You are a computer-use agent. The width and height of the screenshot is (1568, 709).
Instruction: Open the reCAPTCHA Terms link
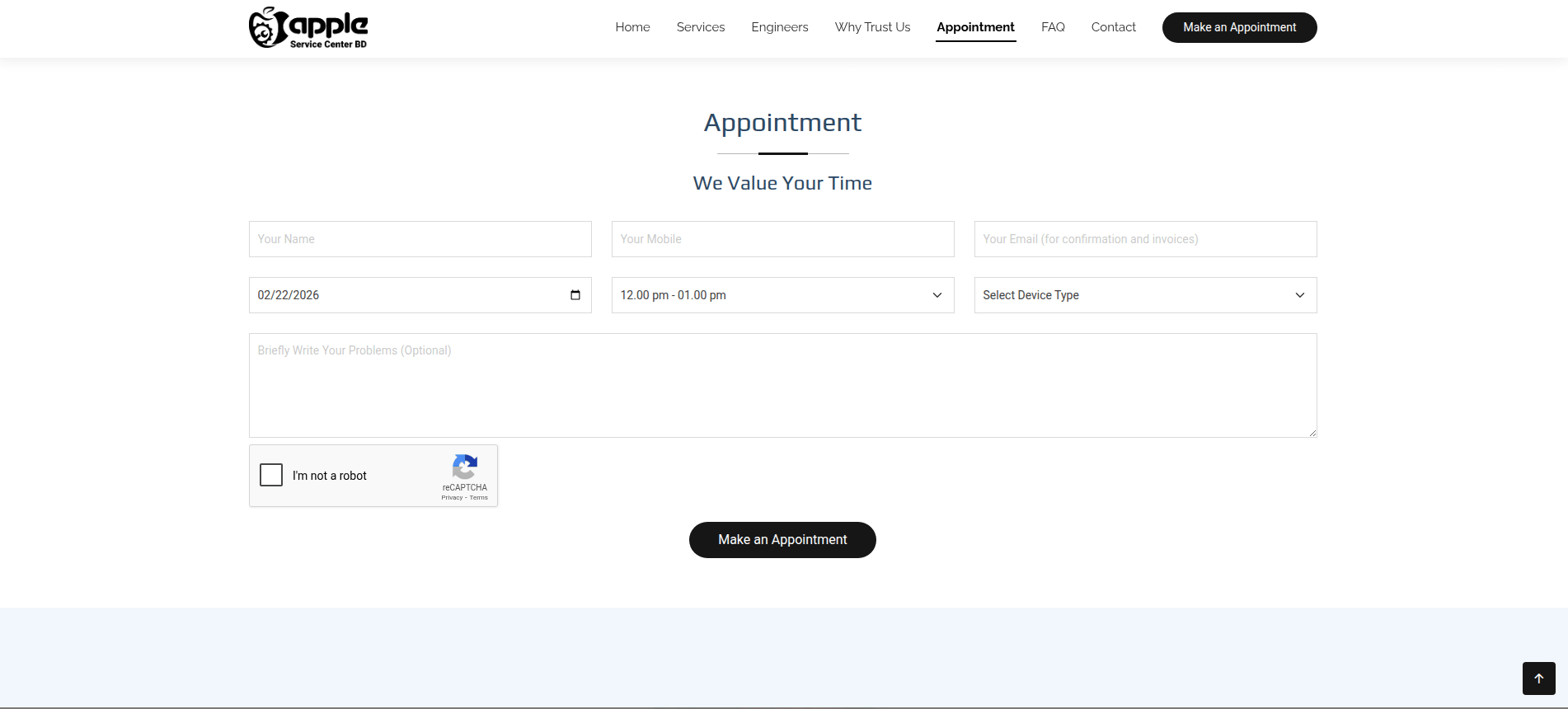(479, 498)
